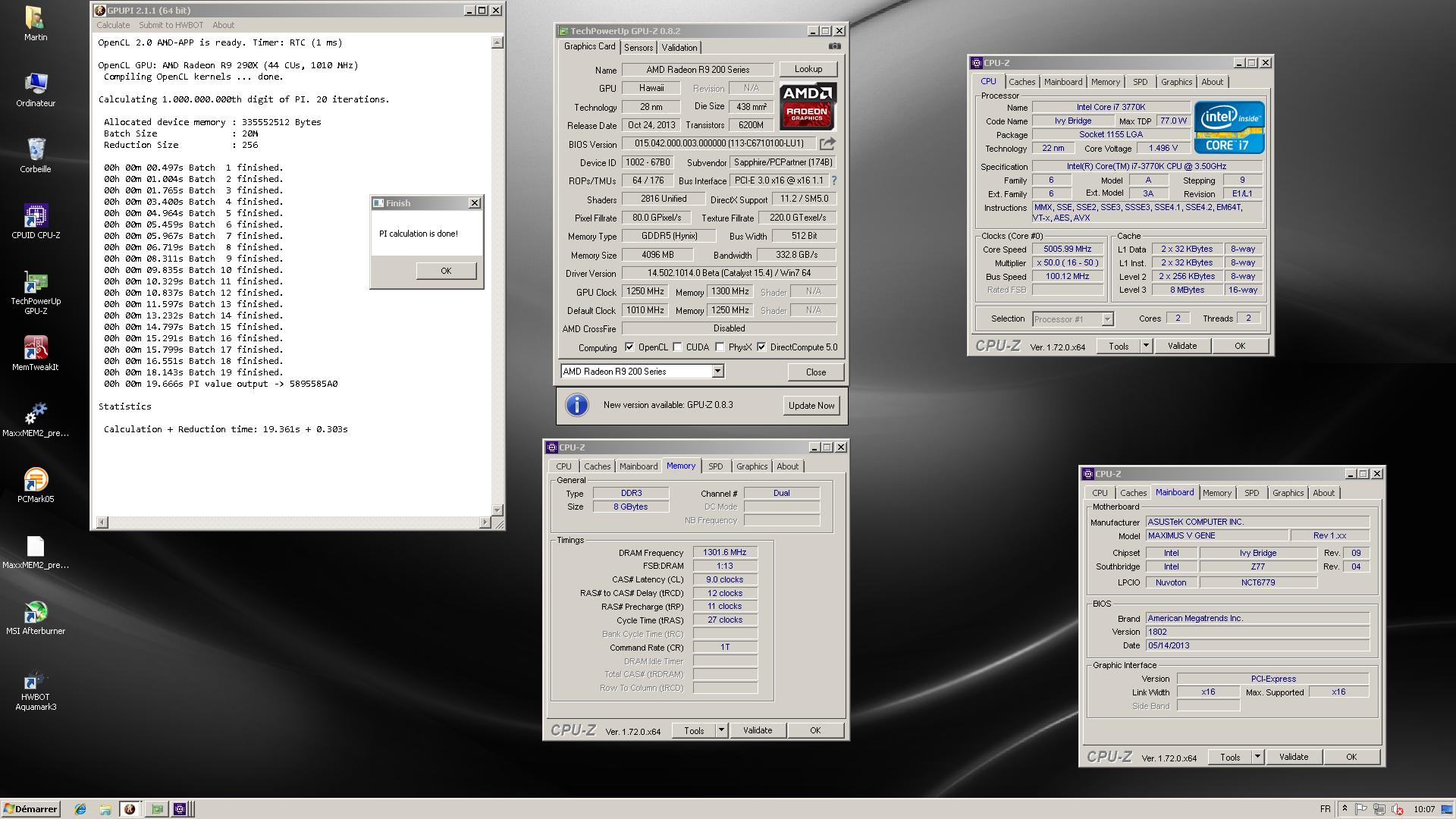
Task: Click OK in the Finish dialog
Action: 446,271
